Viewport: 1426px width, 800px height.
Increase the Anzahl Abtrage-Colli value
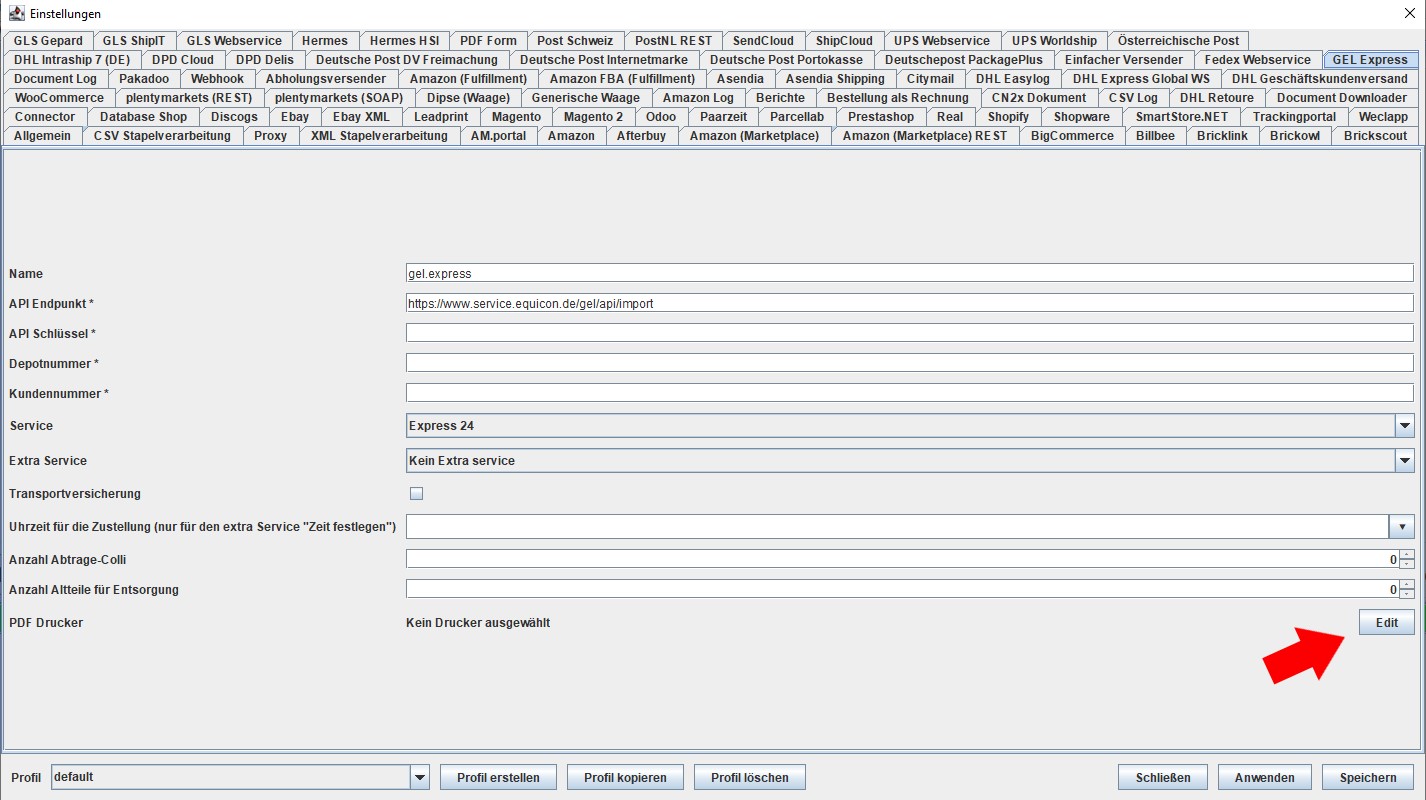tap(1407, 555)
